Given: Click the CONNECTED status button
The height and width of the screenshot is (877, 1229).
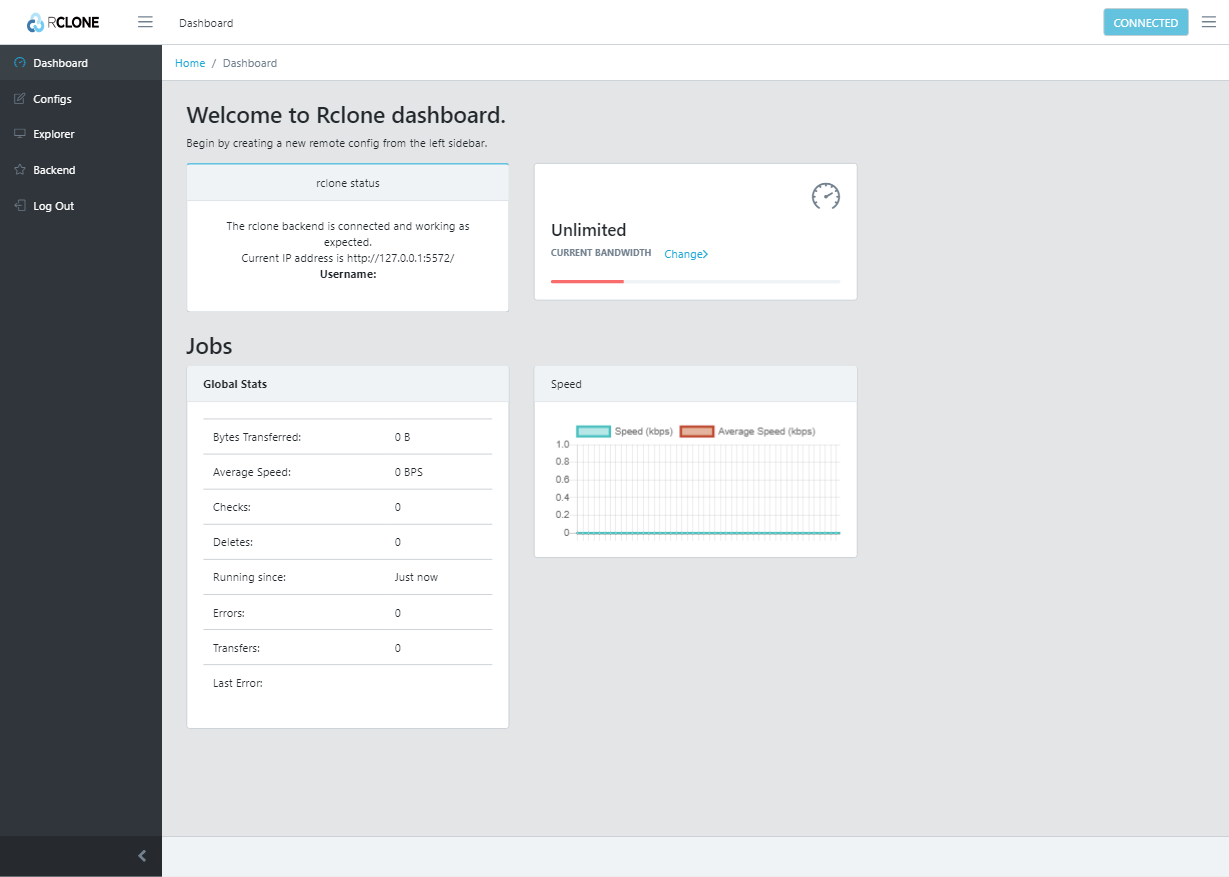Looking at the screenshot, I should point(1145,22).
